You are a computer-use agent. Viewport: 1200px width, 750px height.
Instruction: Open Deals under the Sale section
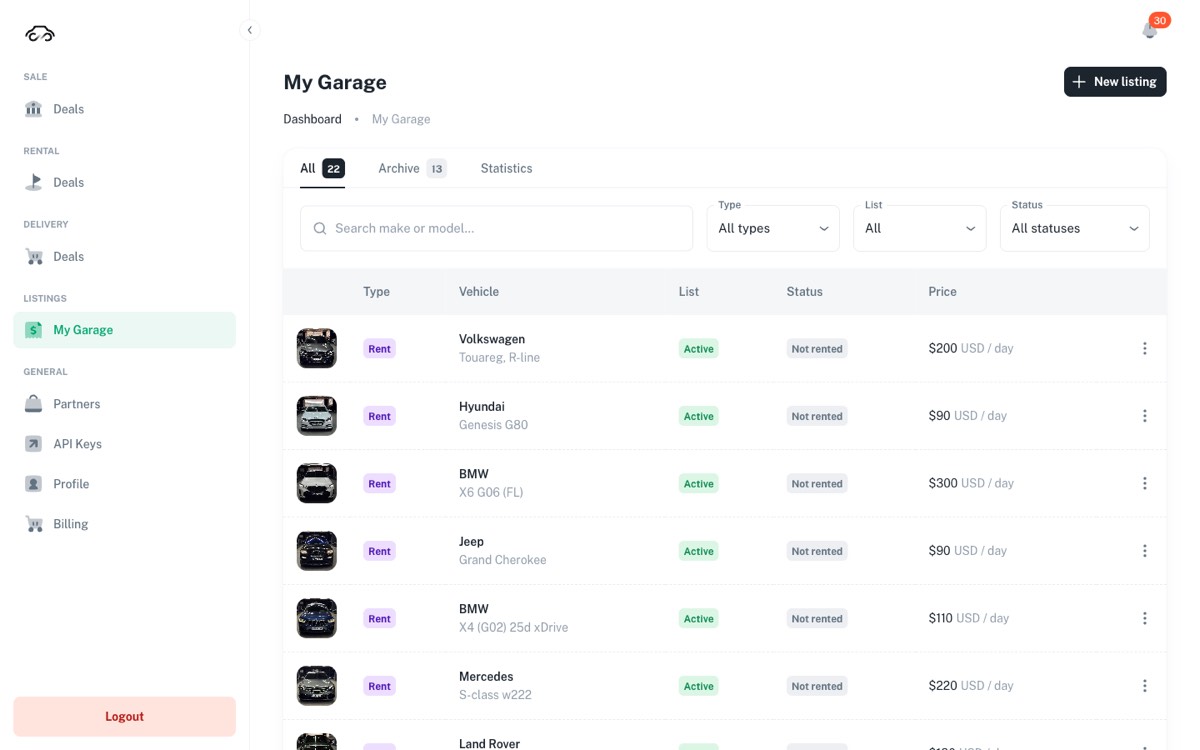(x=125, y=109)
